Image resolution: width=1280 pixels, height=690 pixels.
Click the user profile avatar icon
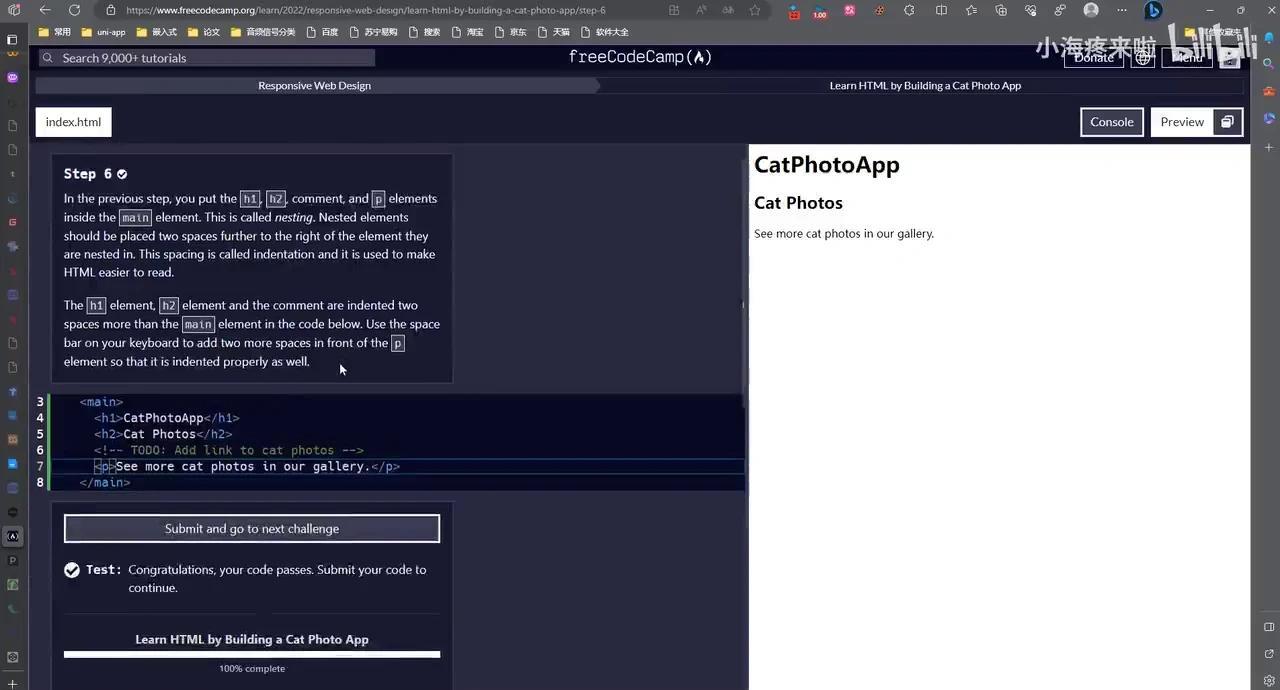click(x=1091, y=10)
